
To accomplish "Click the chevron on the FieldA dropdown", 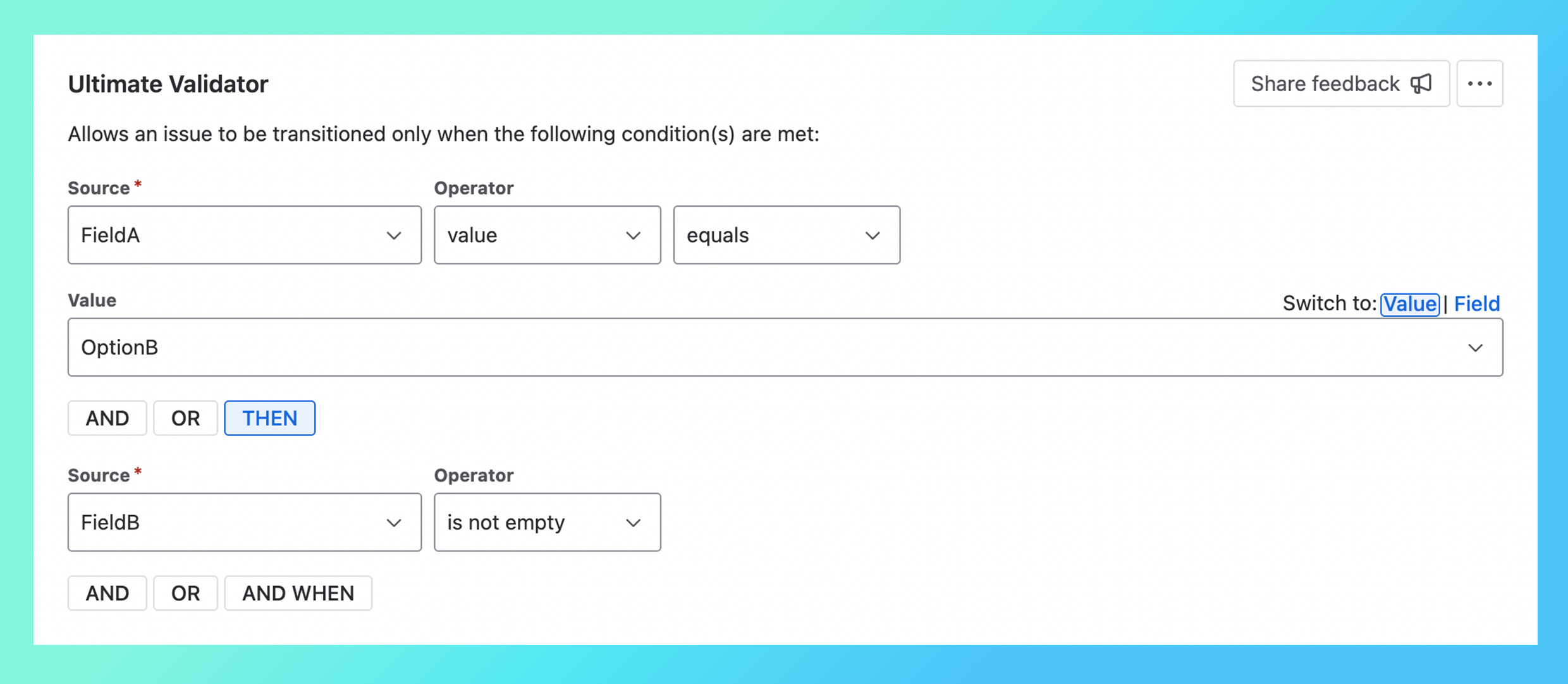I will pyautogui.click(x=394, y=235).
